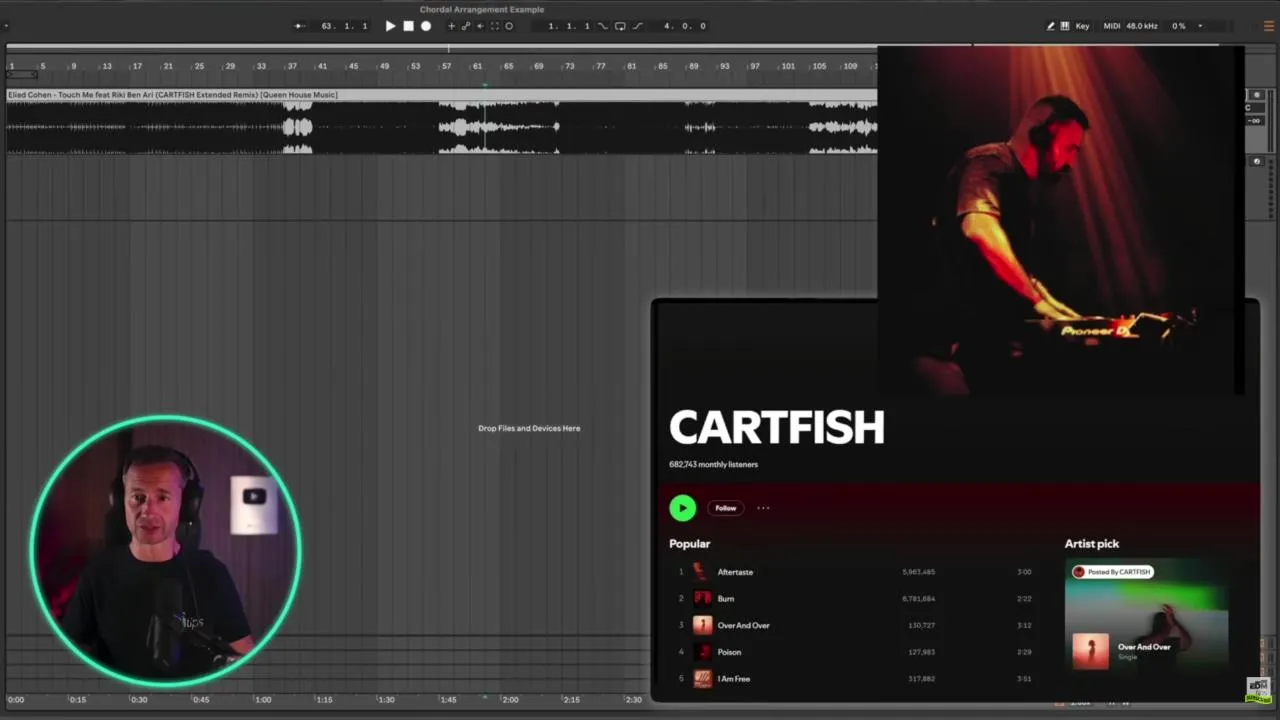Play the track Aftertaste
This screenshot has width=1280, height=720.
tap(735, 572)
